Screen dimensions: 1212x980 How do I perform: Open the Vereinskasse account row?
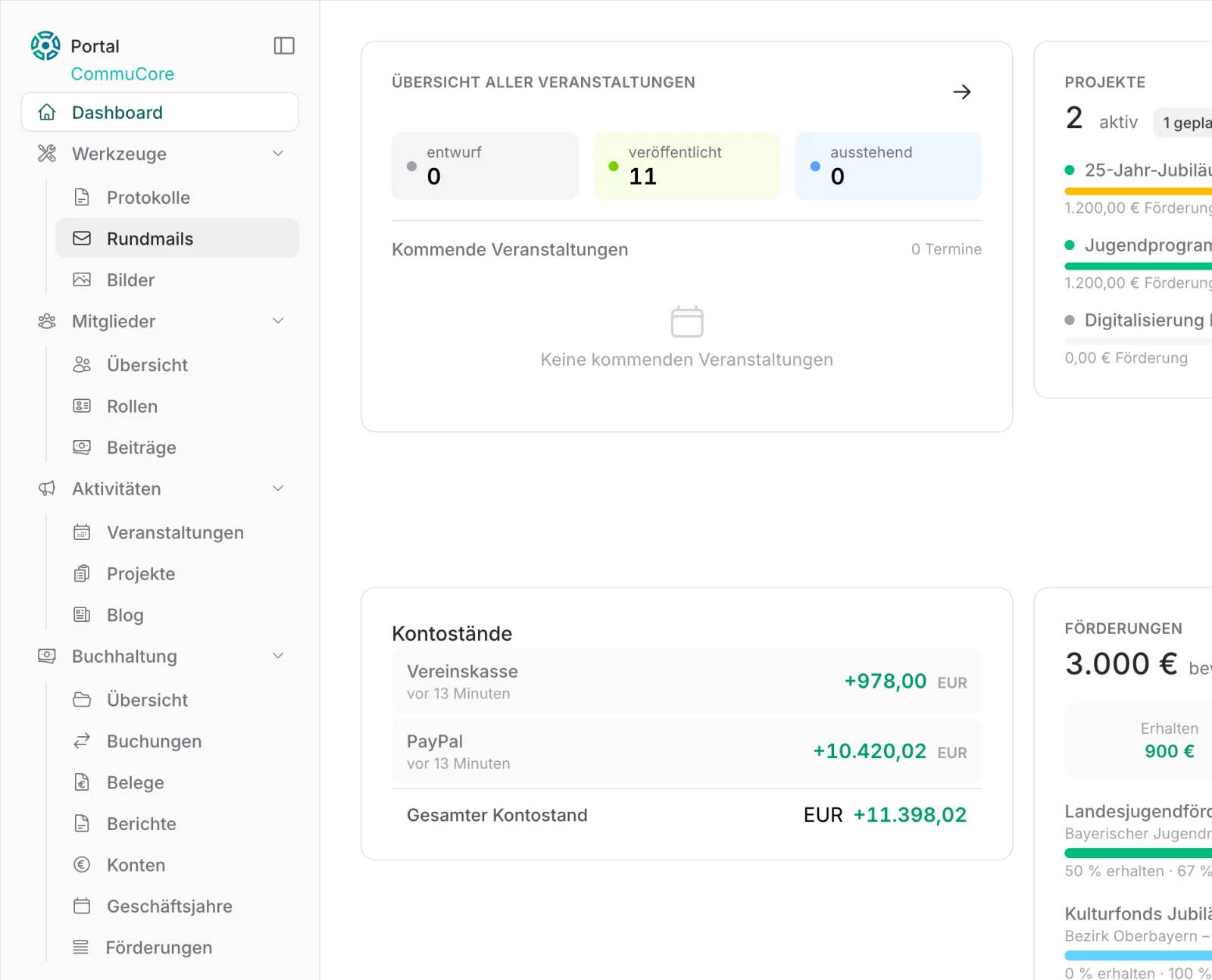click(686, 681)
